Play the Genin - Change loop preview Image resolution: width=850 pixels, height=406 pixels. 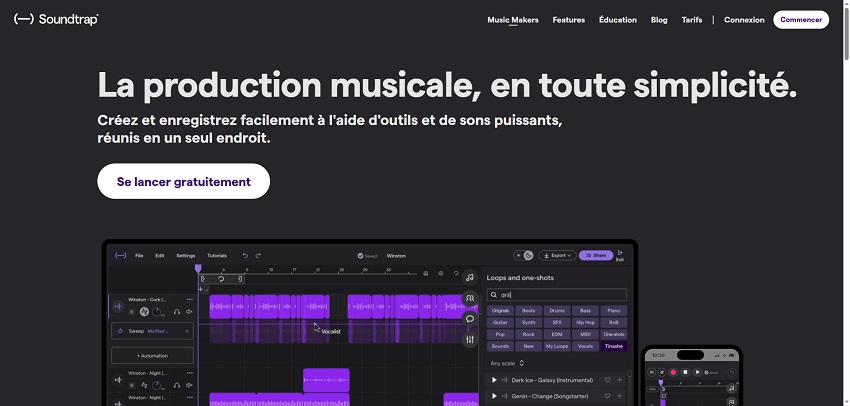click(x=494, y=396)
